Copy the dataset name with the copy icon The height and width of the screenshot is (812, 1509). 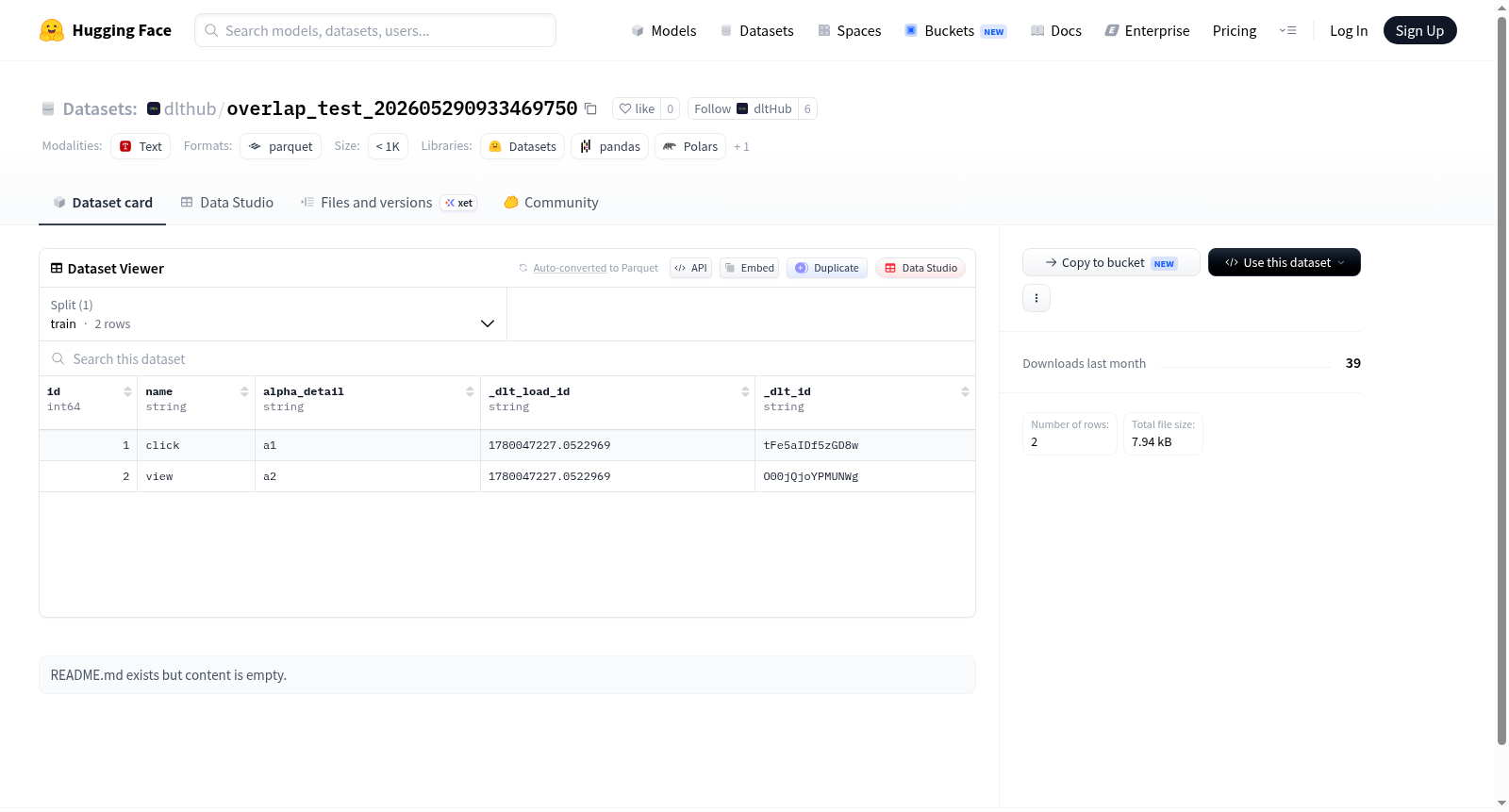[x=590, y=108]
